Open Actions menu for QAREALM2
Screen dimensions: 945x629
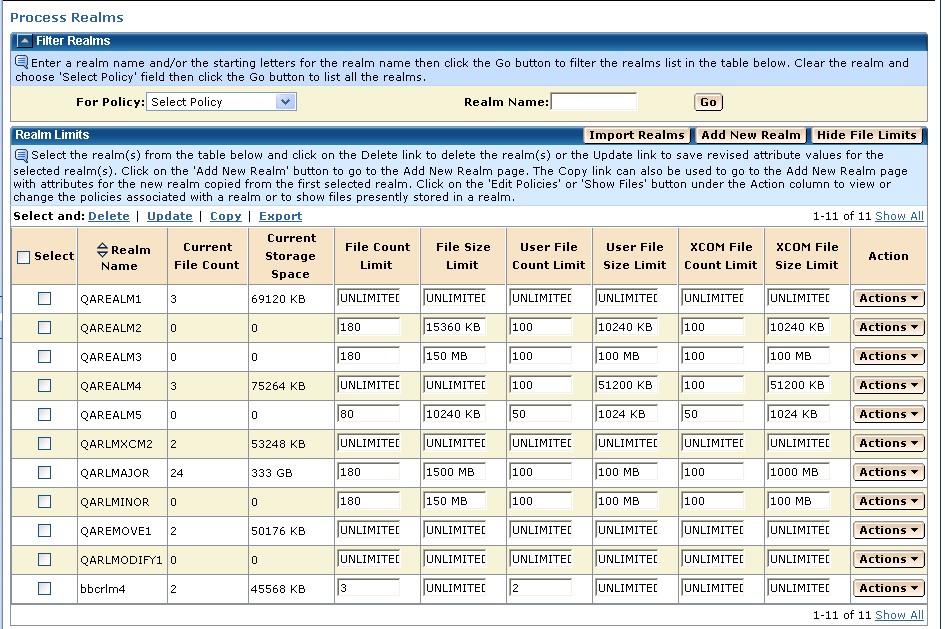coord(888,327)
